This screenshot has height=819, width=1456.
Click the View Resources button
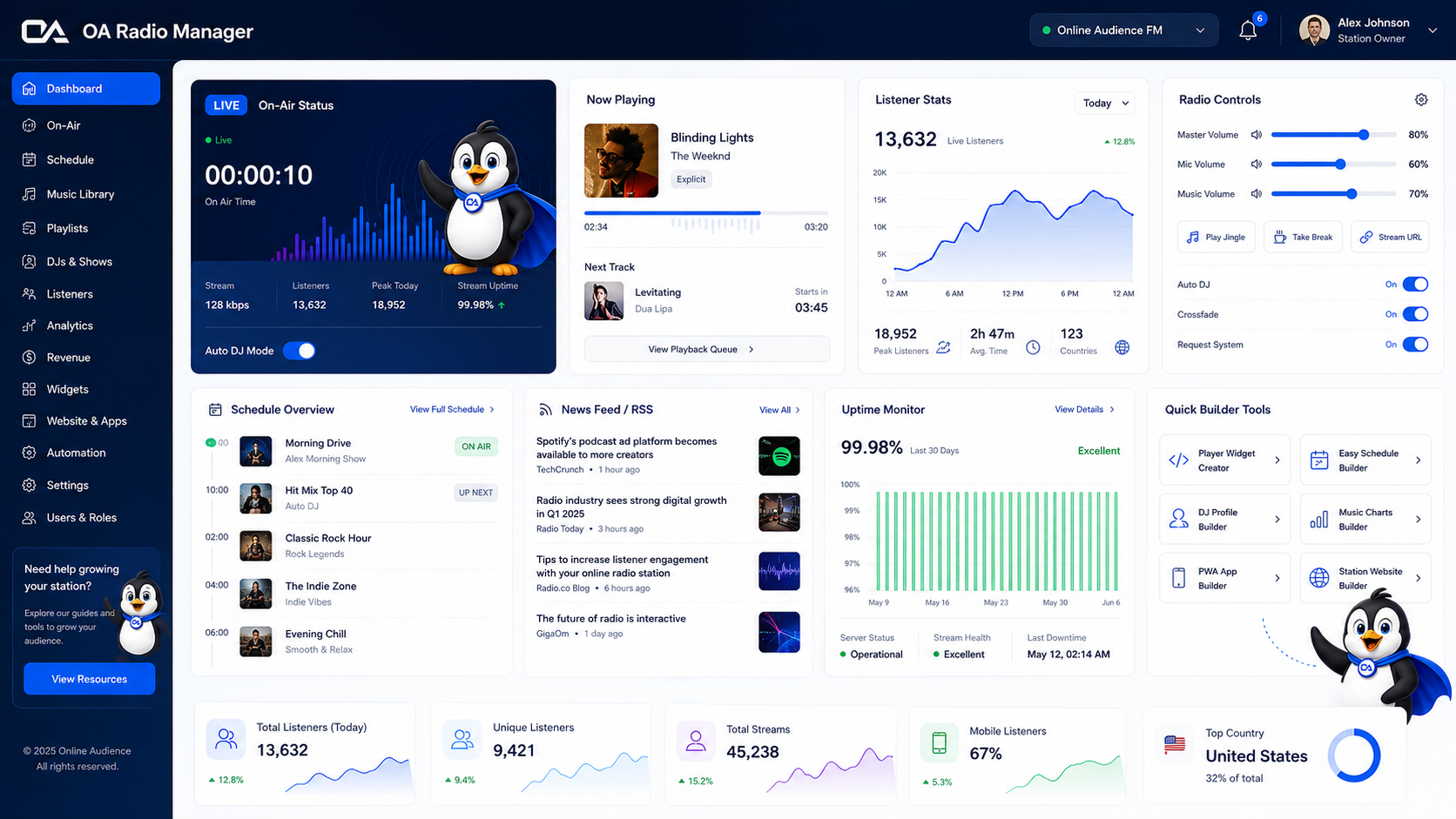point(90,679)
